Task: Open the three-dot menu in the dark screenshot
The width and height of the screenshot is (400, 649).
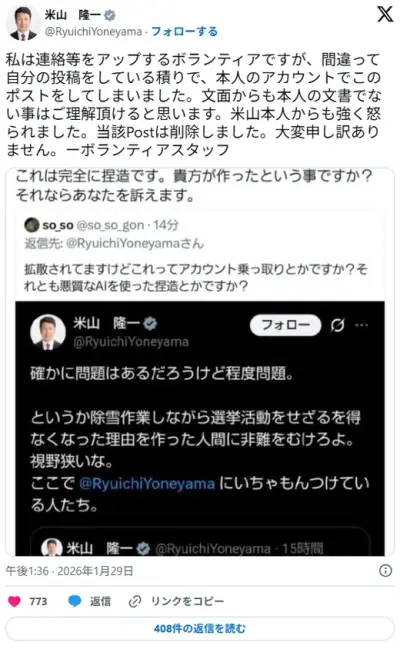Action: [x=361, y=325]
